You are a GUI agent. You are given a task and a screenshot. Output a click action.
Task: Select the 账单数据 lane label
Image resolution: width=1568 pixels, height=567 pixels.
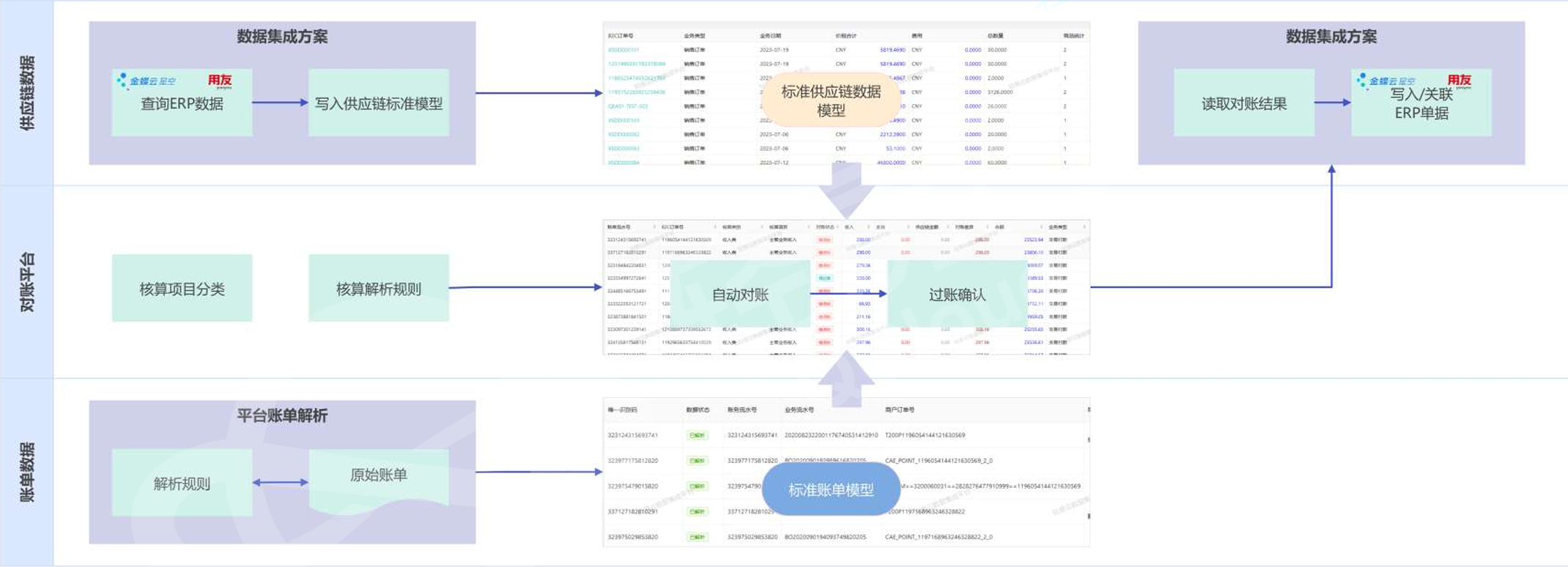(26, 472)
